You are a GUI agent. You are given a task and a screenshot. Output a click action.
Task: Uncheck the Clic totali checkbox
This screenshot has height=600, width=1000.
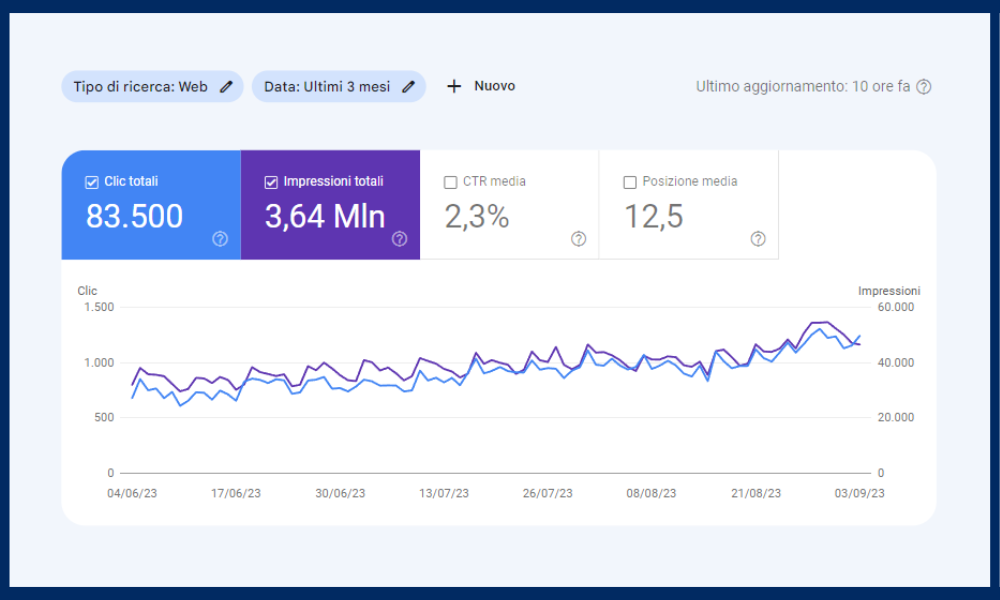point(92,182)
